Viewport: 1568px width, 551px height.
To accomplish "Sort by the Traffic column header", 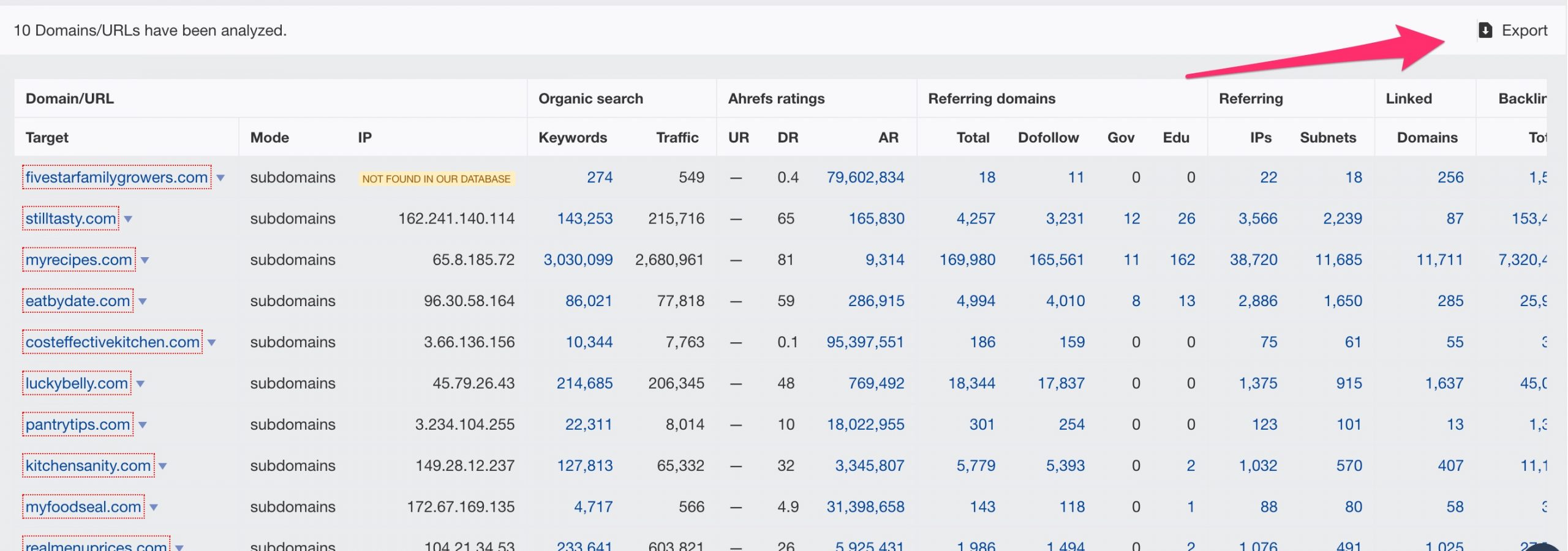I will [677, 137].
